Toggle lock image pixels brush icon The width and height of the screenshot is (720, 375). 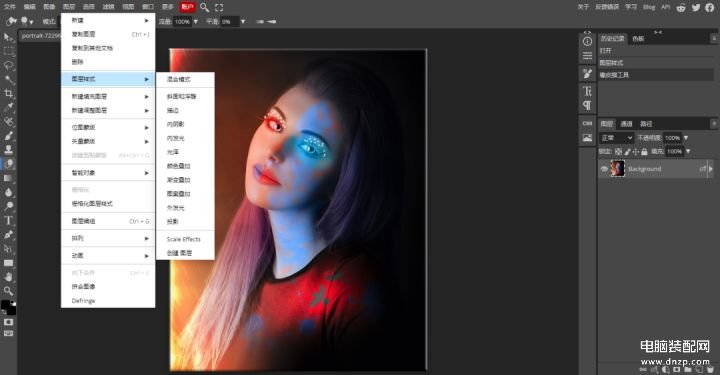pos(627,151)
